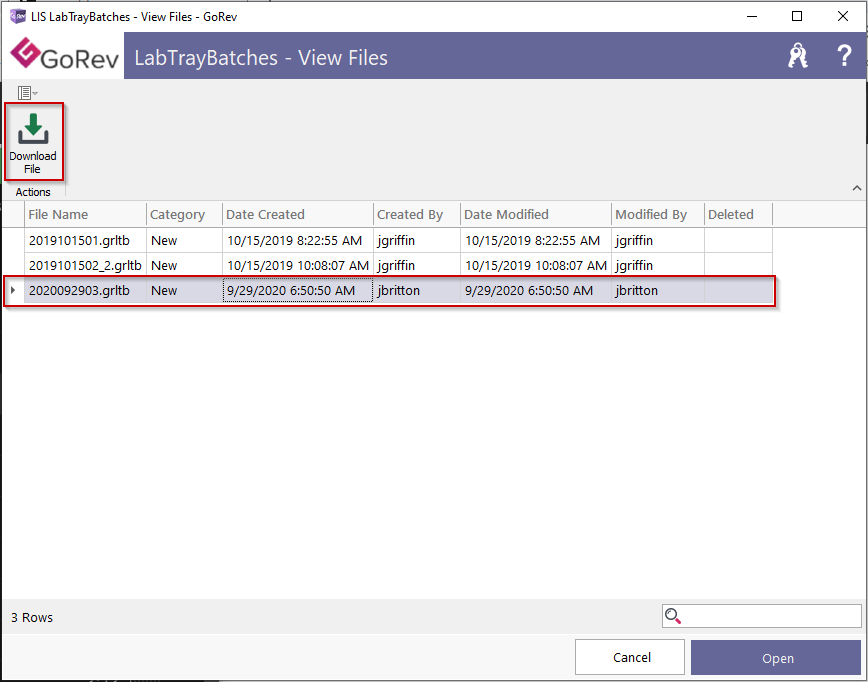
Task: Open help question mark icon
Action: coord(844,55)
